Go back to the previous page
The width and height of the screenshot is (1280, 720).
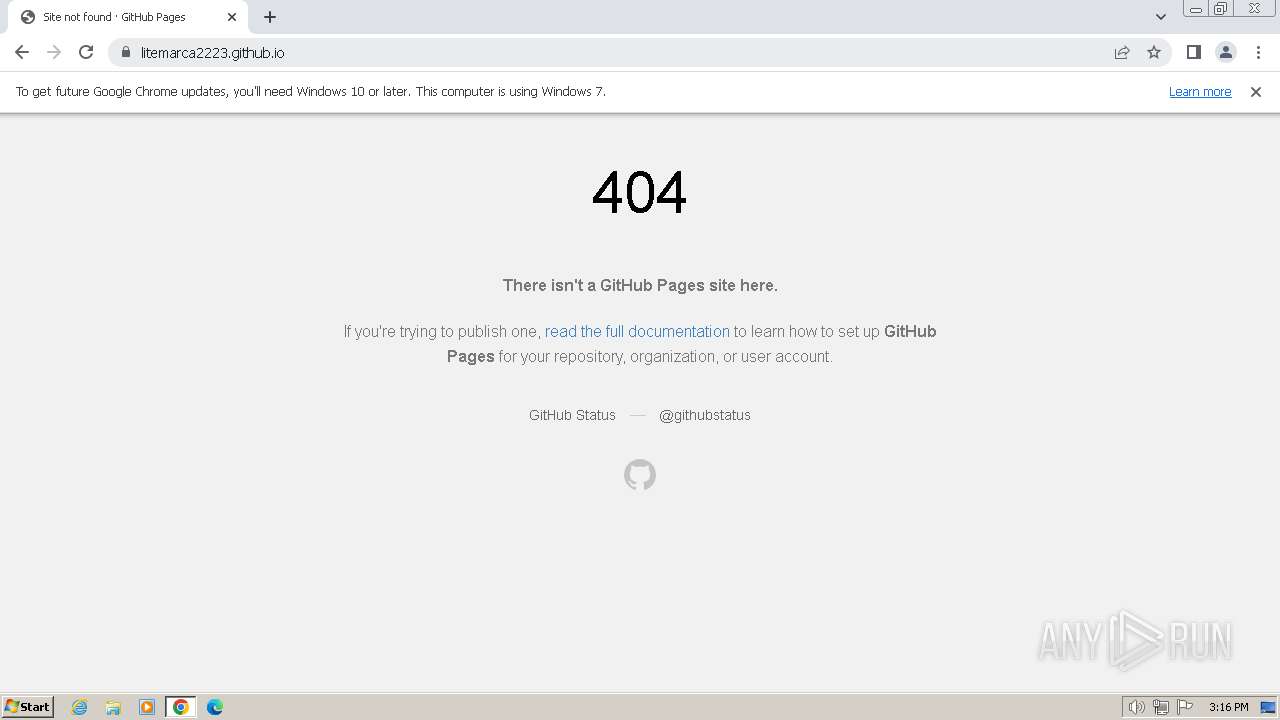tap(22, 52)
